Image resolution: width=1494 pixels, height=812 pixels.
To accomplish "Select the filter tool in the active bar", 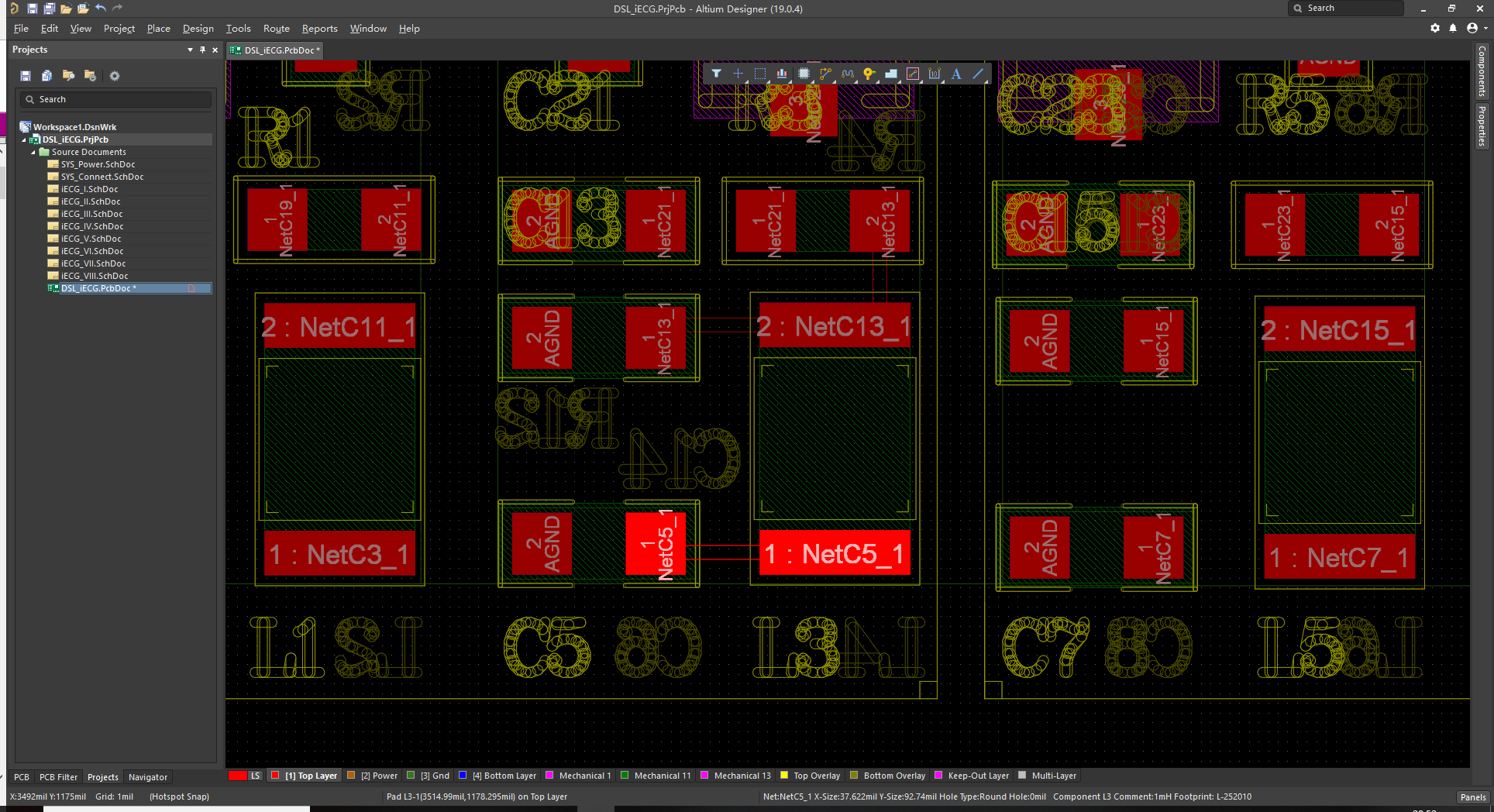I will [x=717, y=74].
